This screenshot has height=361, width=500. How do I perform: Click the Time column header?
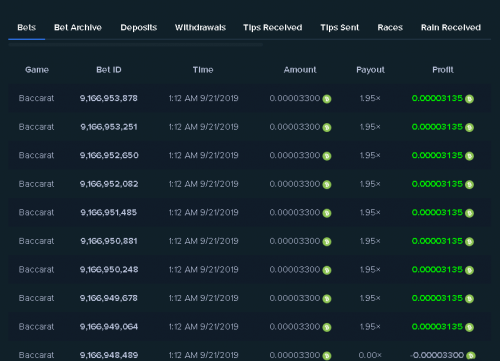tap(203, 70)
